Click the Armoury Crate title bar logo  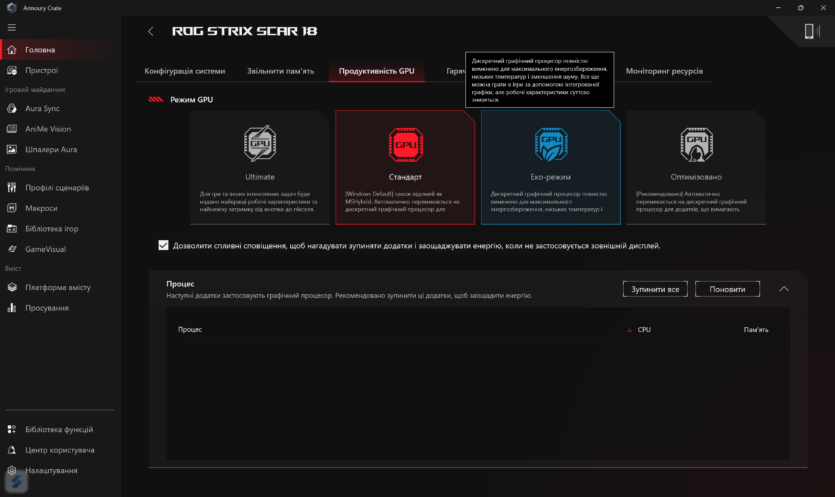(x=12, y=7)
